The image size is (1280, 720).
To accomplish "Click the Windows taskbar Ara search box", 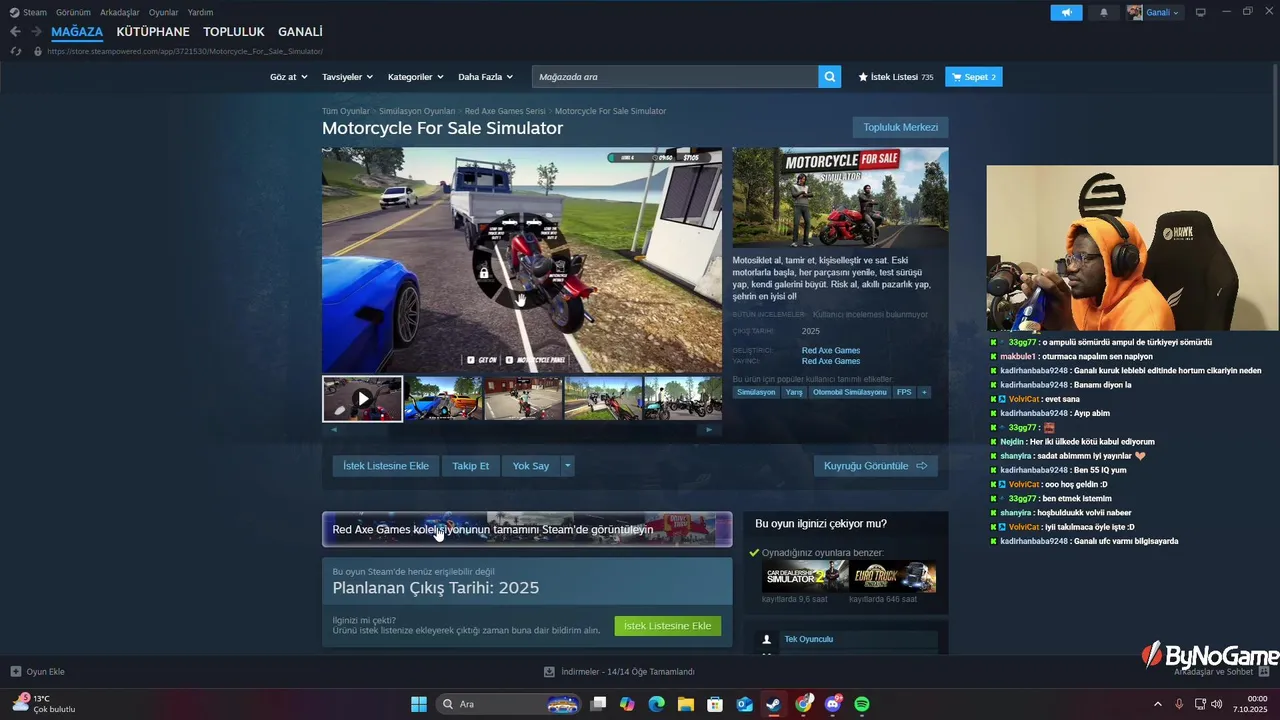I will [x=508, y=704].
